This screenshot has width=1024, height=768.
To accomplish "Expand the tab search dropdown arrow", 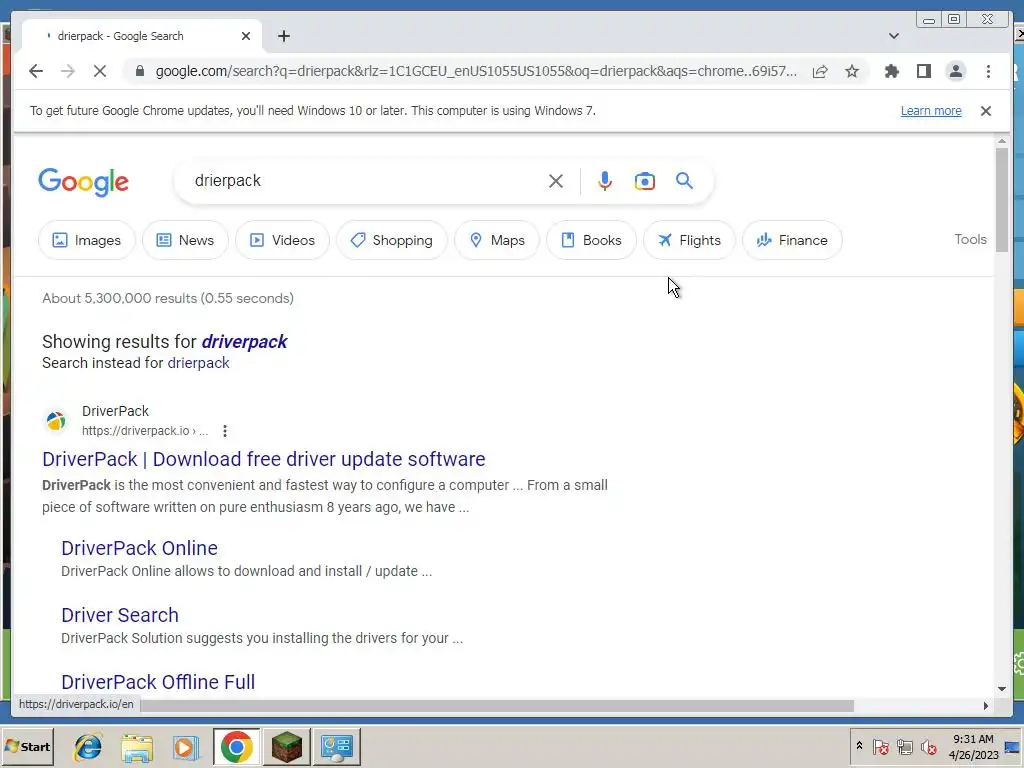I will tap(893, 36).
